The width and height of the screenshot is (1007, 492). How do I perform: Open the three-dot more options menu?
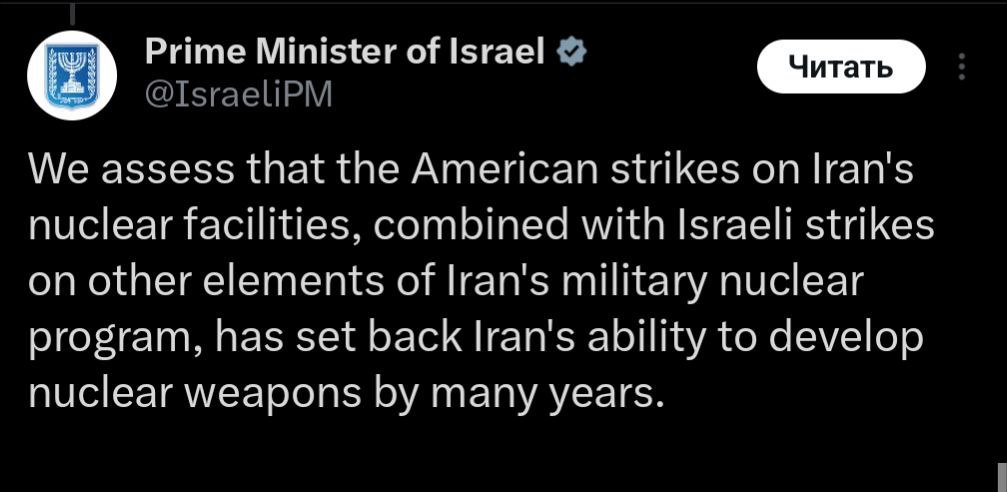961,67
